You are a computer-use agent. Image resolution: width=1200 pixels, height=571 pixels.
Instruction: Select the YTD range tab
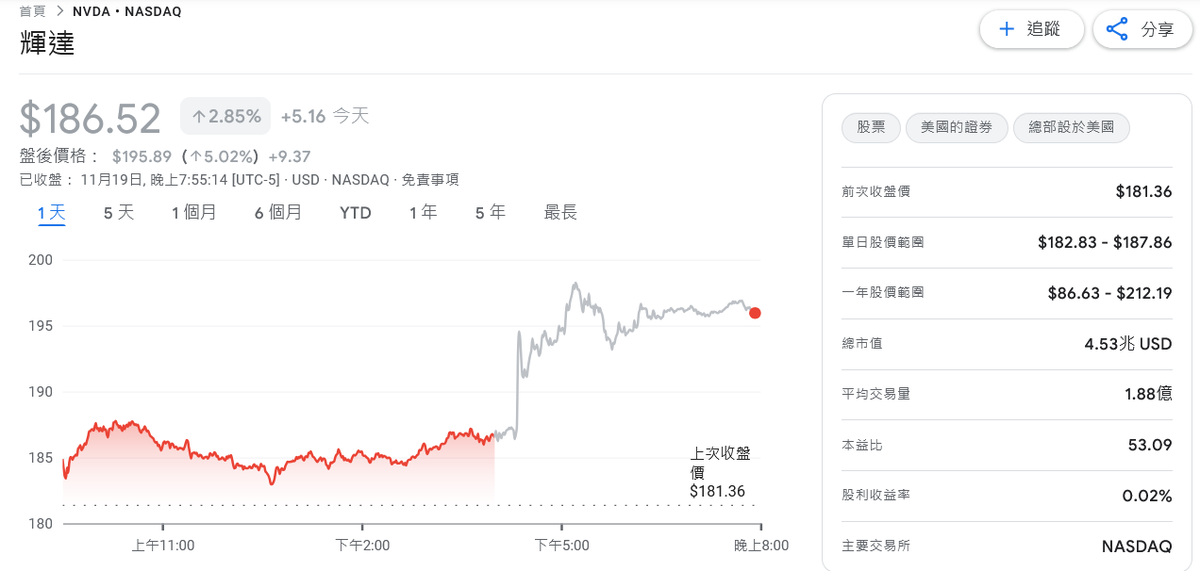(x=355, y=213)
